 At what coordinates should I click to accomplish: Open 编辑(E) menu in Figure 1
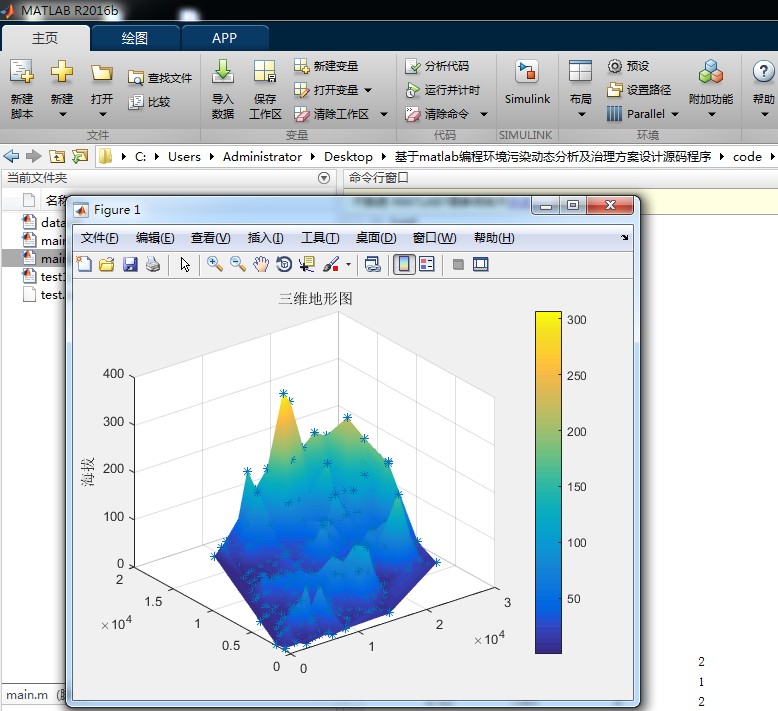pyautogui.click(x=155, y=238)
